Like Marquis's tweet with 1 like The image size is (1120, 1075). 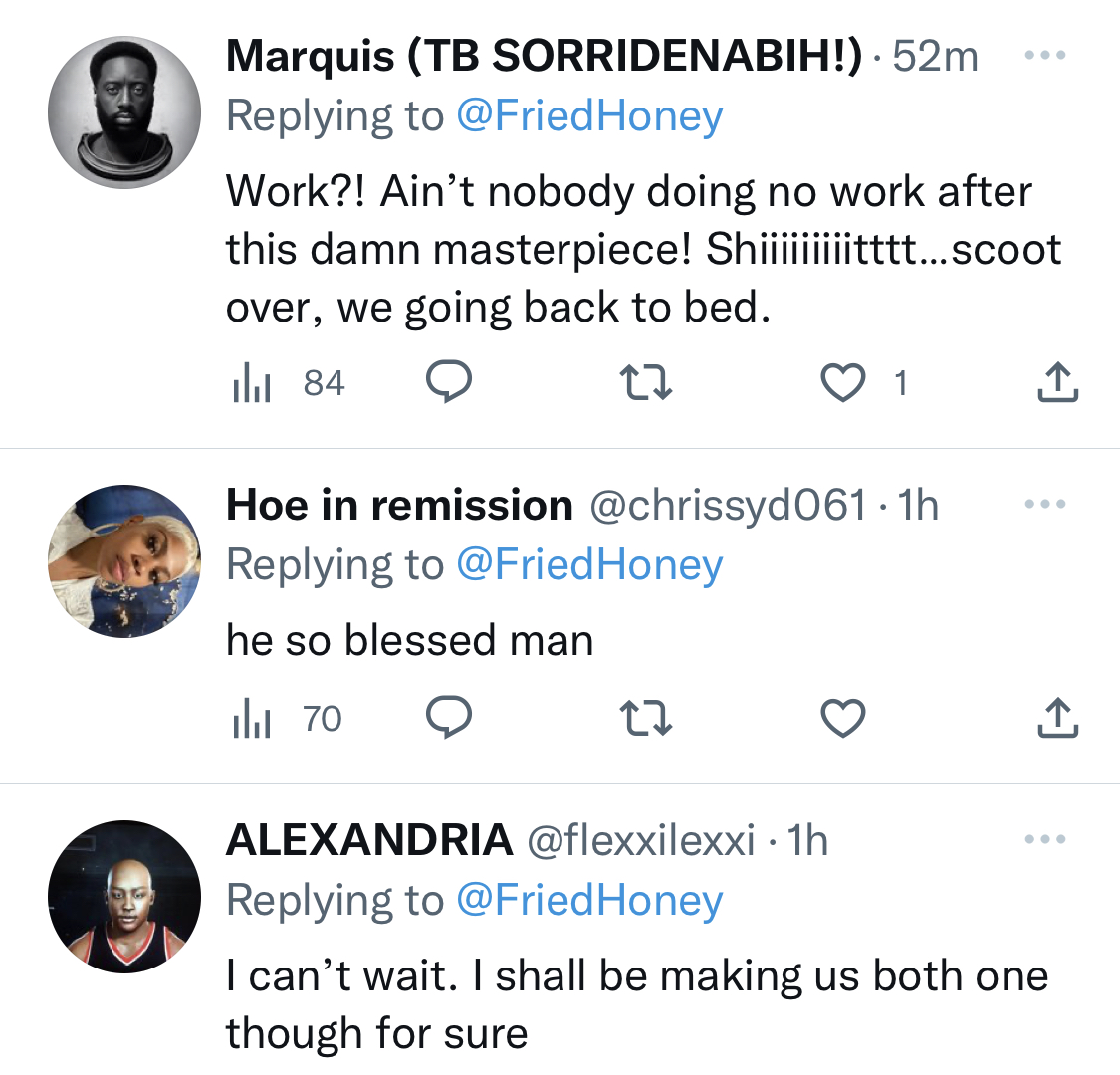(843, 383)
